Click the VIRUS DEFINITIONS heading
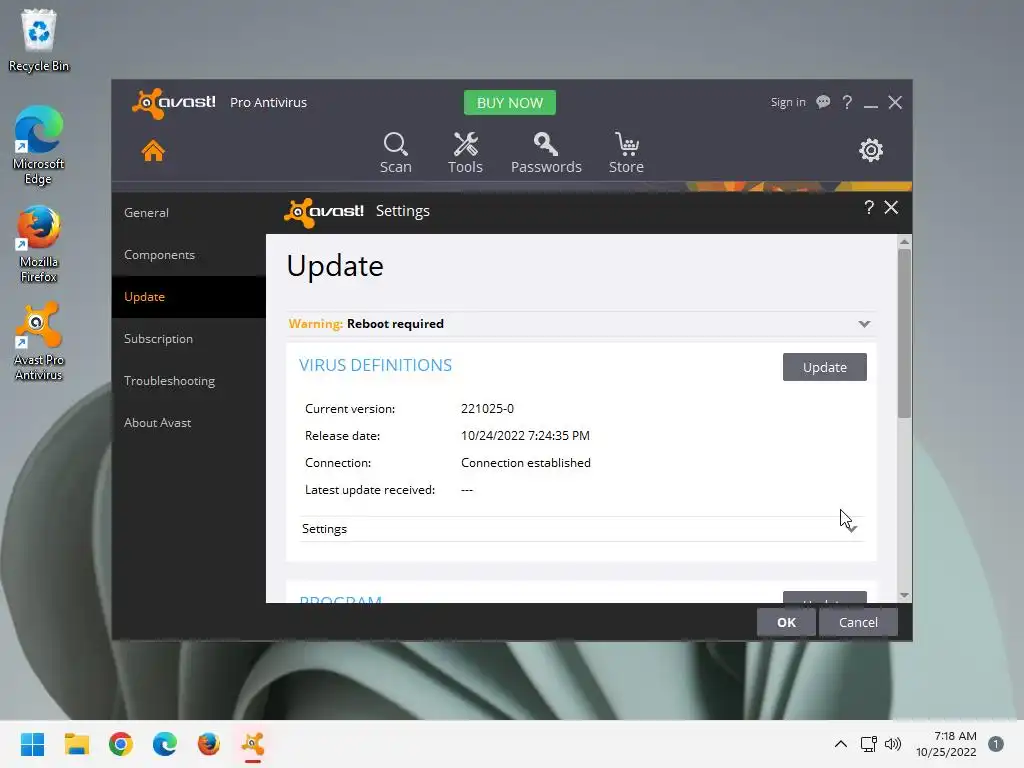 click(x=376, y=365)
